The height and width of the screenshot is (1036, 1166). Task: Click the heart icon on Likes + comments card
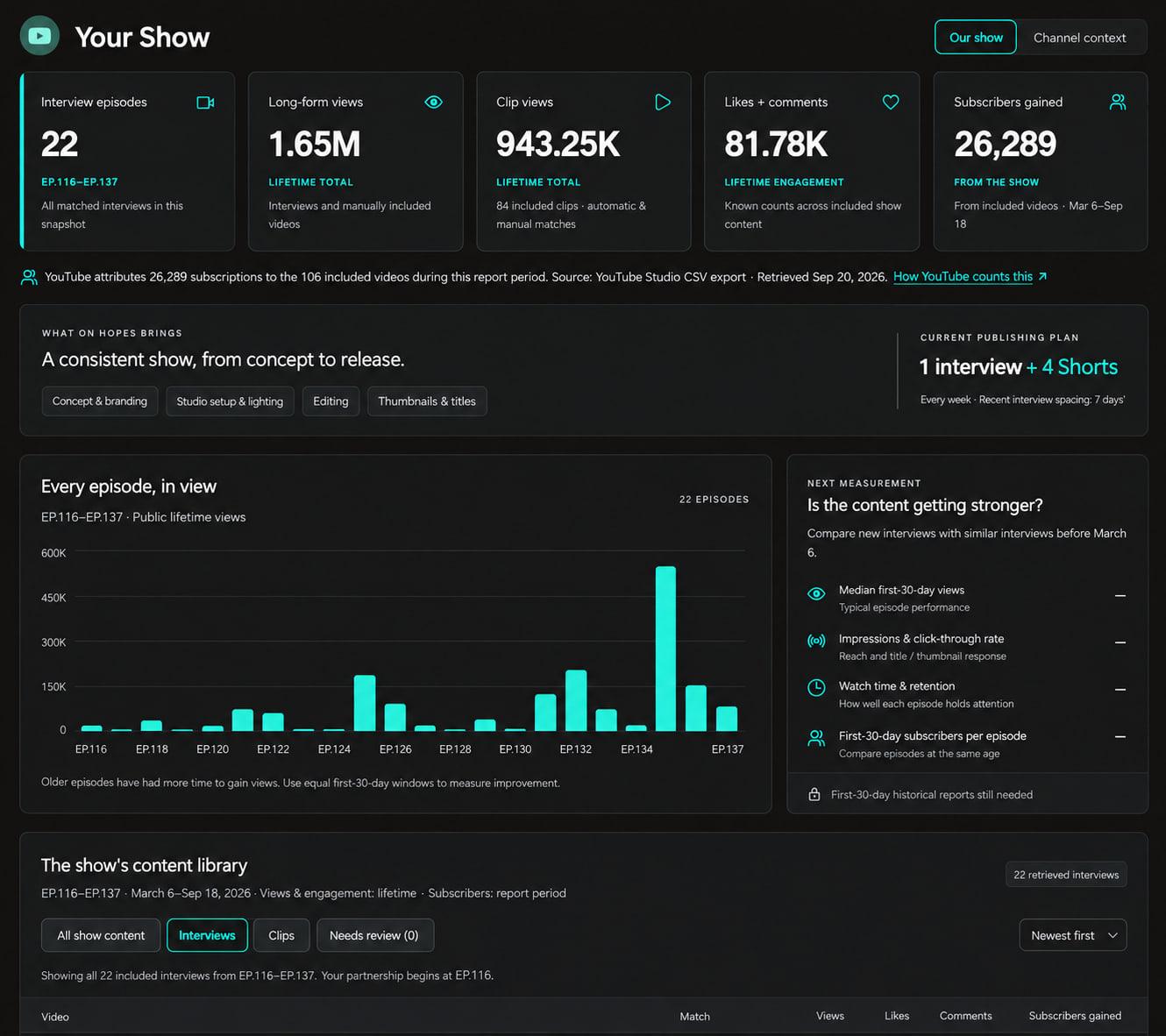[891, 103]
